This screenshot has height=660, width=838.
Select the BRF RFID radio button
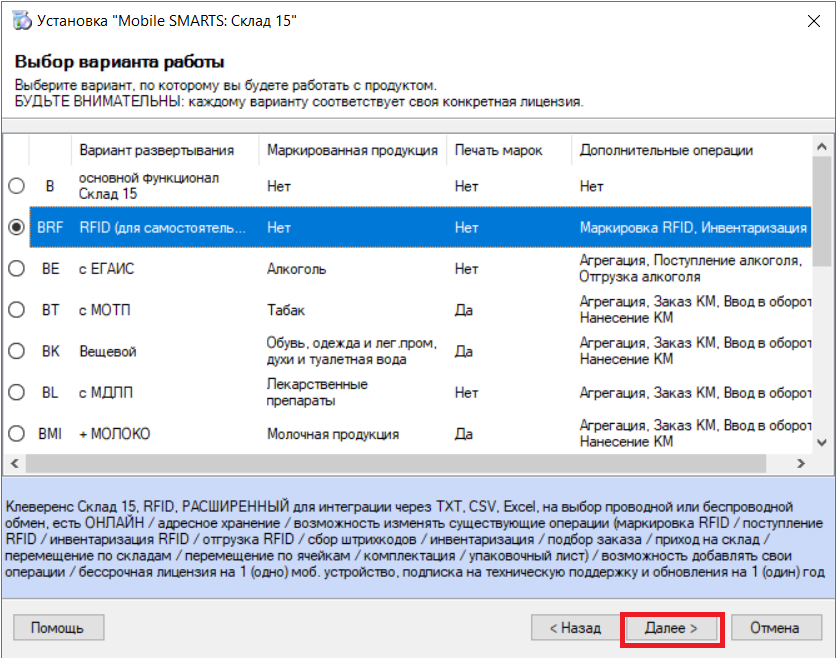tap(17, 227)
